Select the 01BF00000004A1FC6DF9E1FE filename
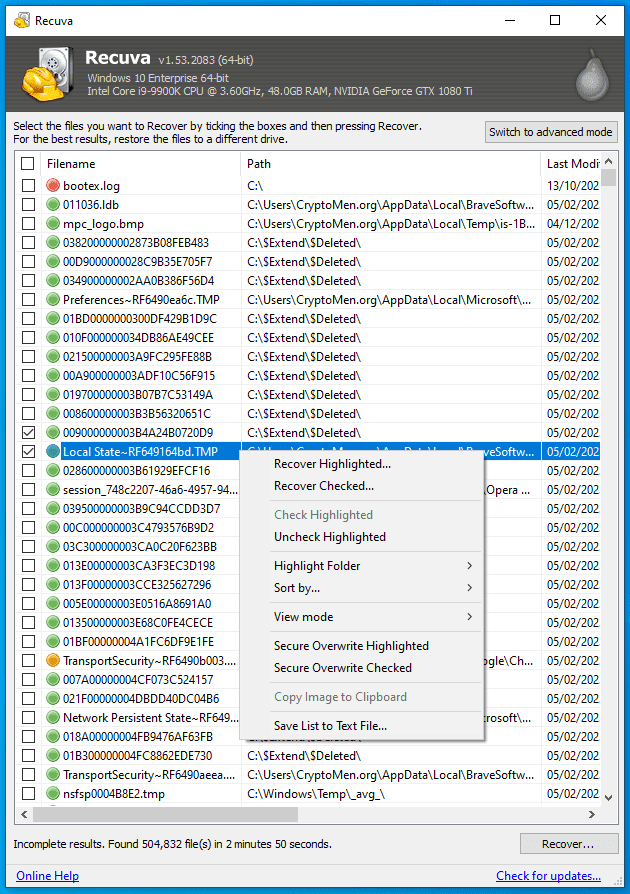This screenshot has height=894, width=630. (x=139, y=641)
